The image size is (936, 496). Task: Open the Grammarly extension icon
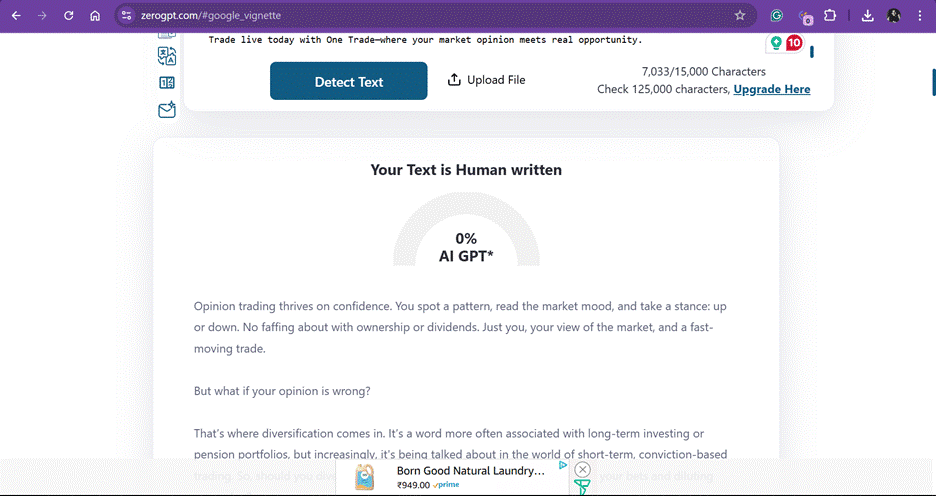click(777, 16)
